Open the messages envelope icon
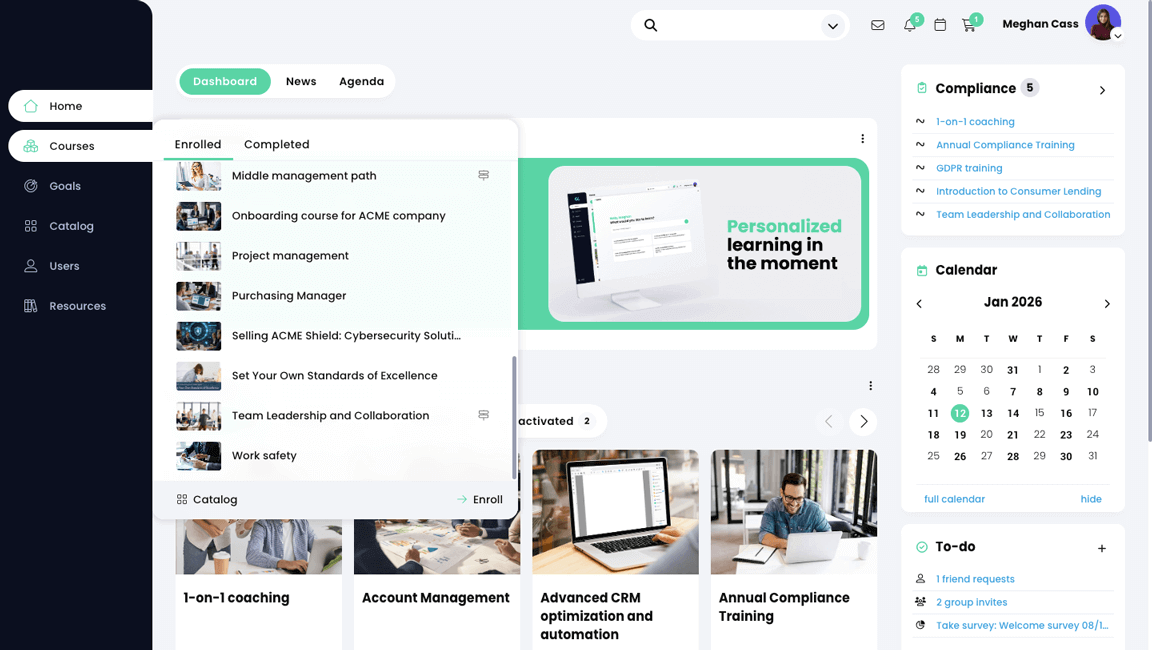Viewport: 1152px width, 650px height. (877, 24)
